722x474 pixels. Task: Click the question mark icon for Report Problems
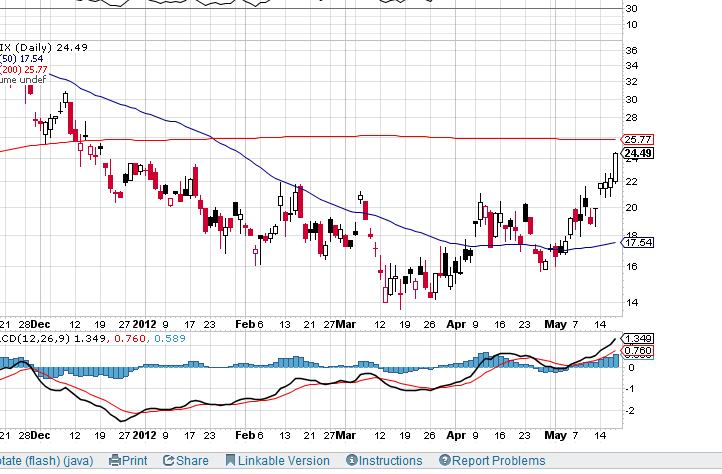(x=445, y=460)
